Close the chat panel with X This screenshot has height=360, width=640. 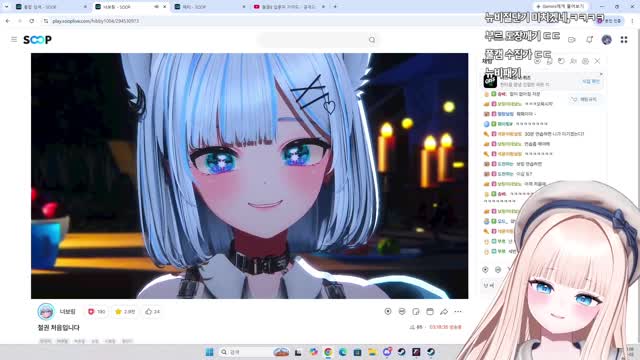(597, 61)
